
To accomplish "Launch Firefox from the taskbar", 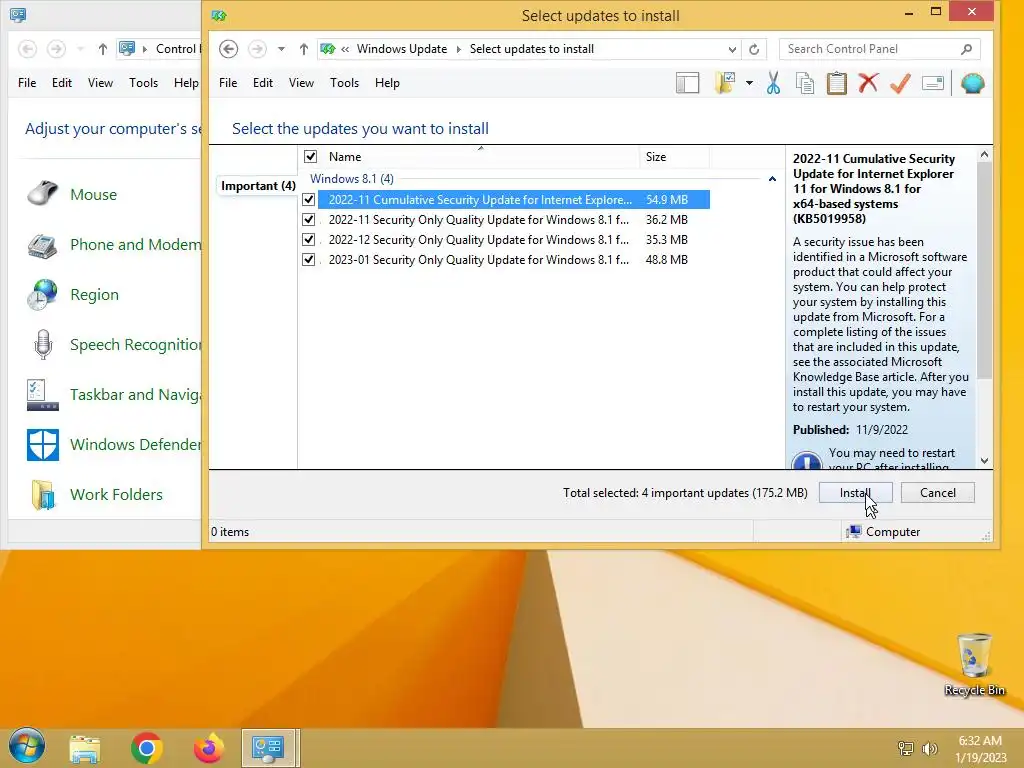I will pos(209,748).
